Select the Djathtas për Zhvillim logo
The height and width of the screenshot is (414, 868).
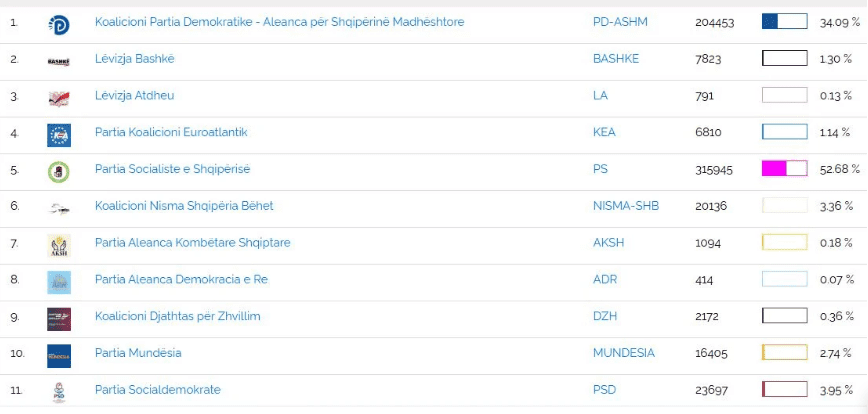tap(59, 319)
